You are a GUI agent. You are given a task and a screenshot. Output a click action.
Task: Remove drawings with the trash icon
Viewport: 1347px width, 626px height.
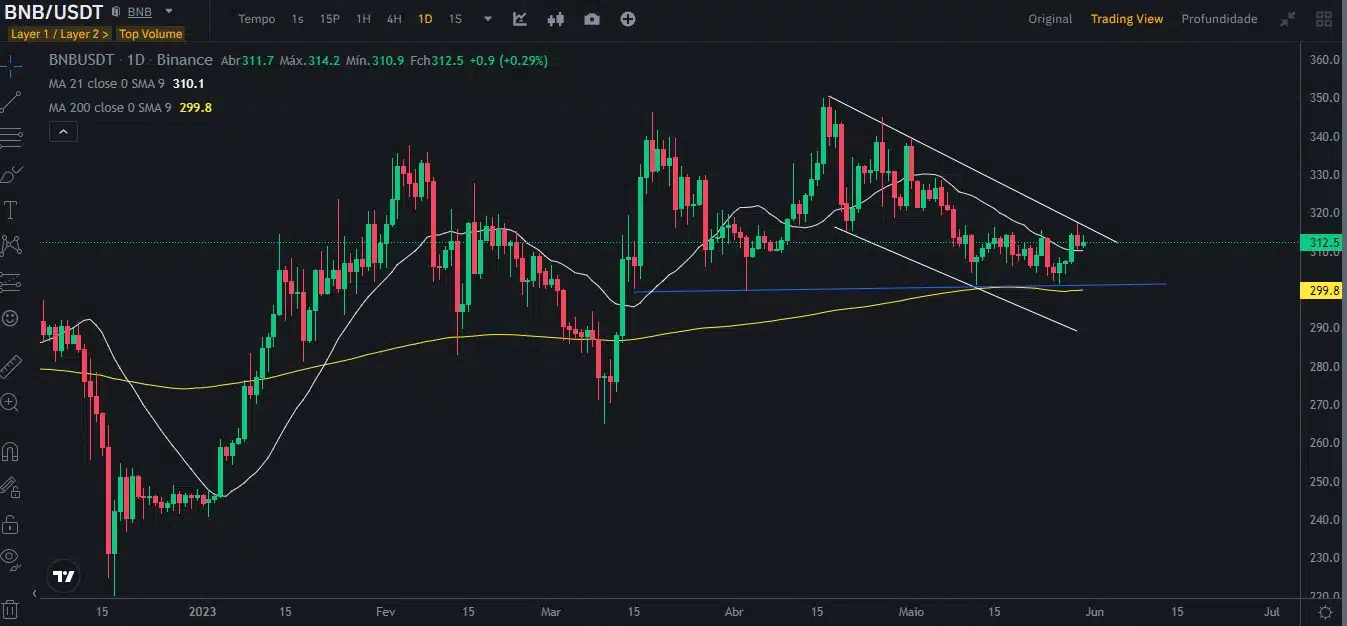tap(10, 609)
